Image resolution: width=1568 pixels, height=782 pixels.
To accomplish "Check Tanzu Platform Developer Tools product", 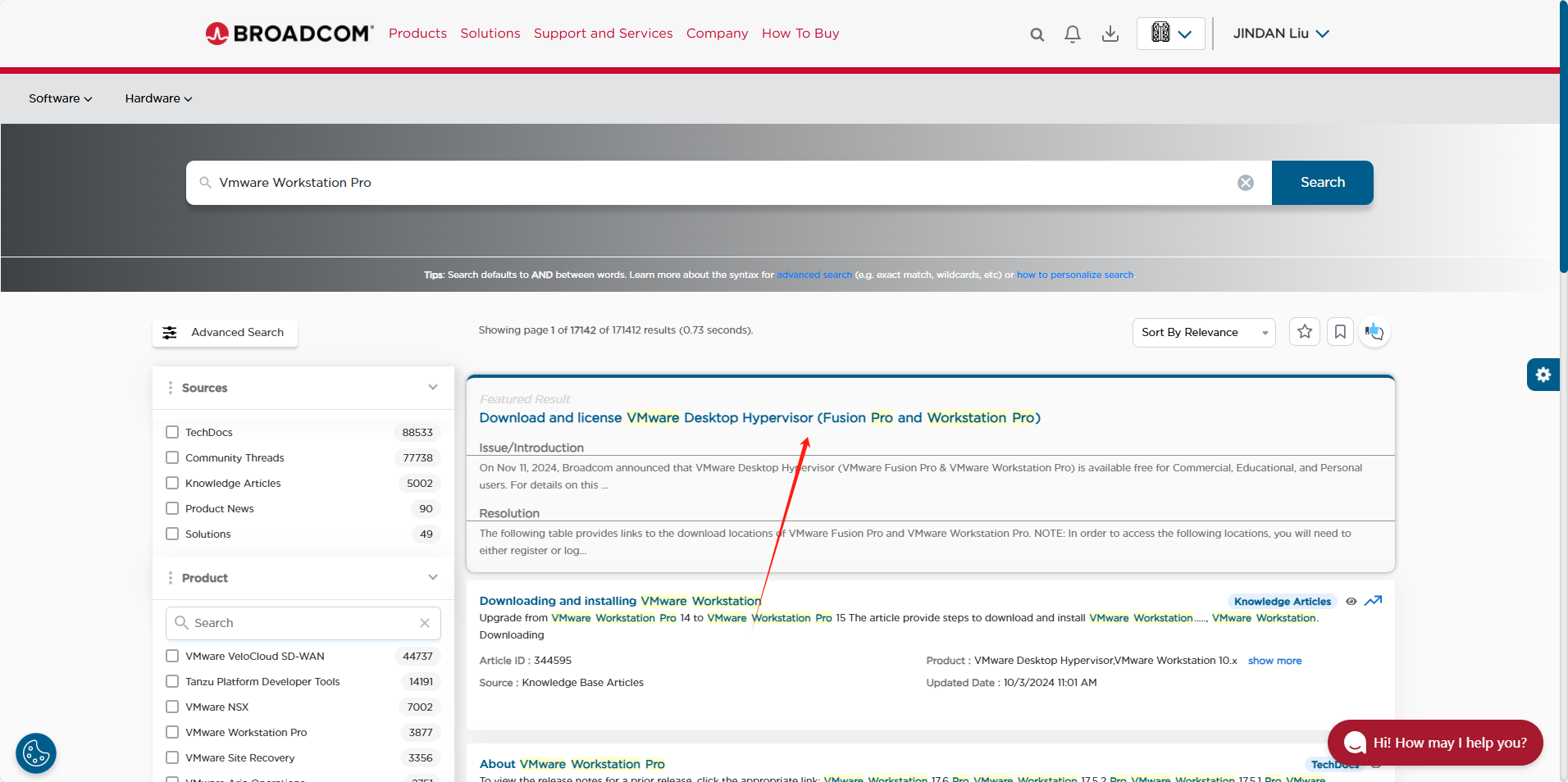I will pos(172,681).
